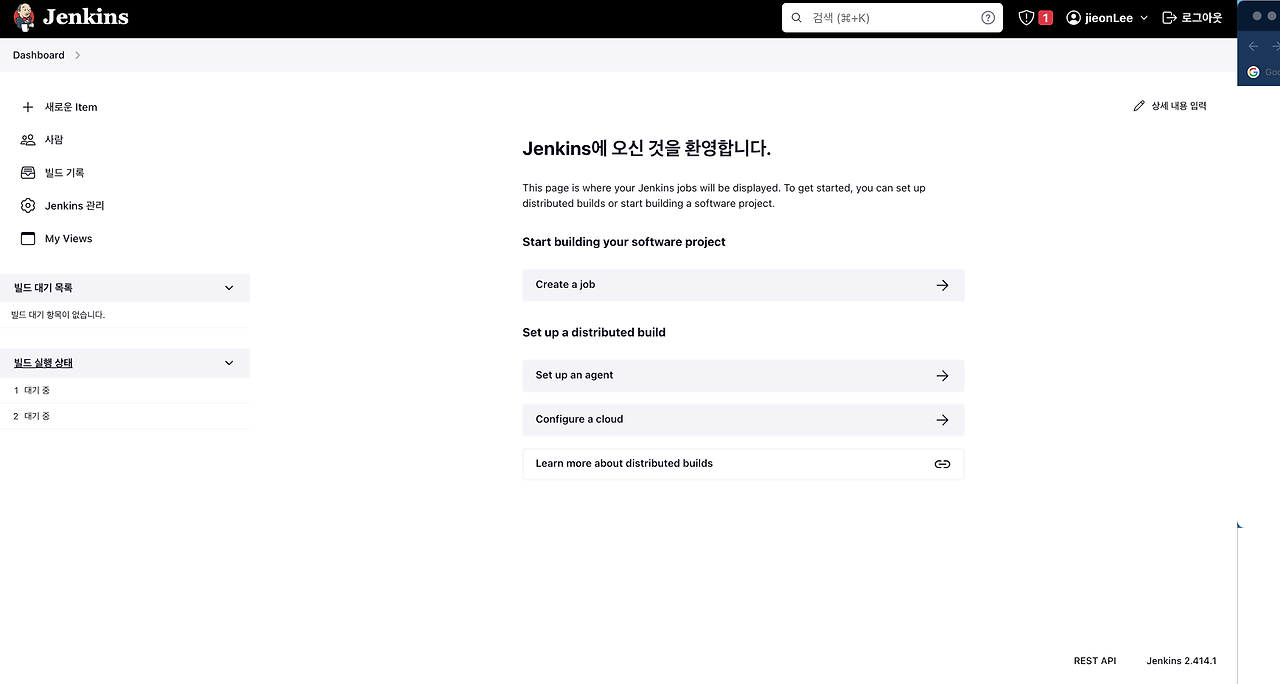Click the gear icon for Jenkins 관리

[x=28, y=206]
